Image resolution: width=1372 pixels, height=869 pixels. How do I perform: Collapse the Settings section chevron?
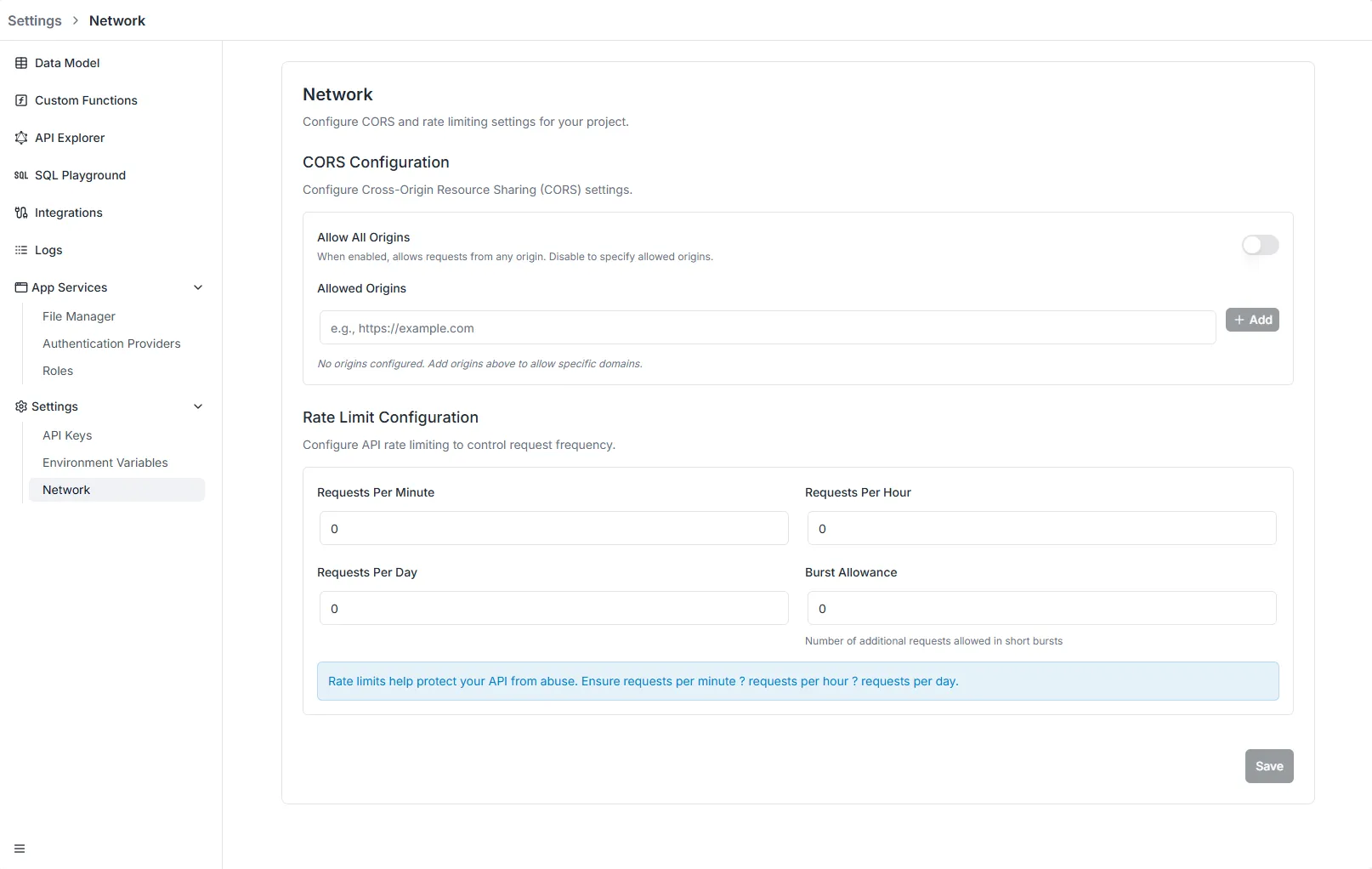point(198,406)
